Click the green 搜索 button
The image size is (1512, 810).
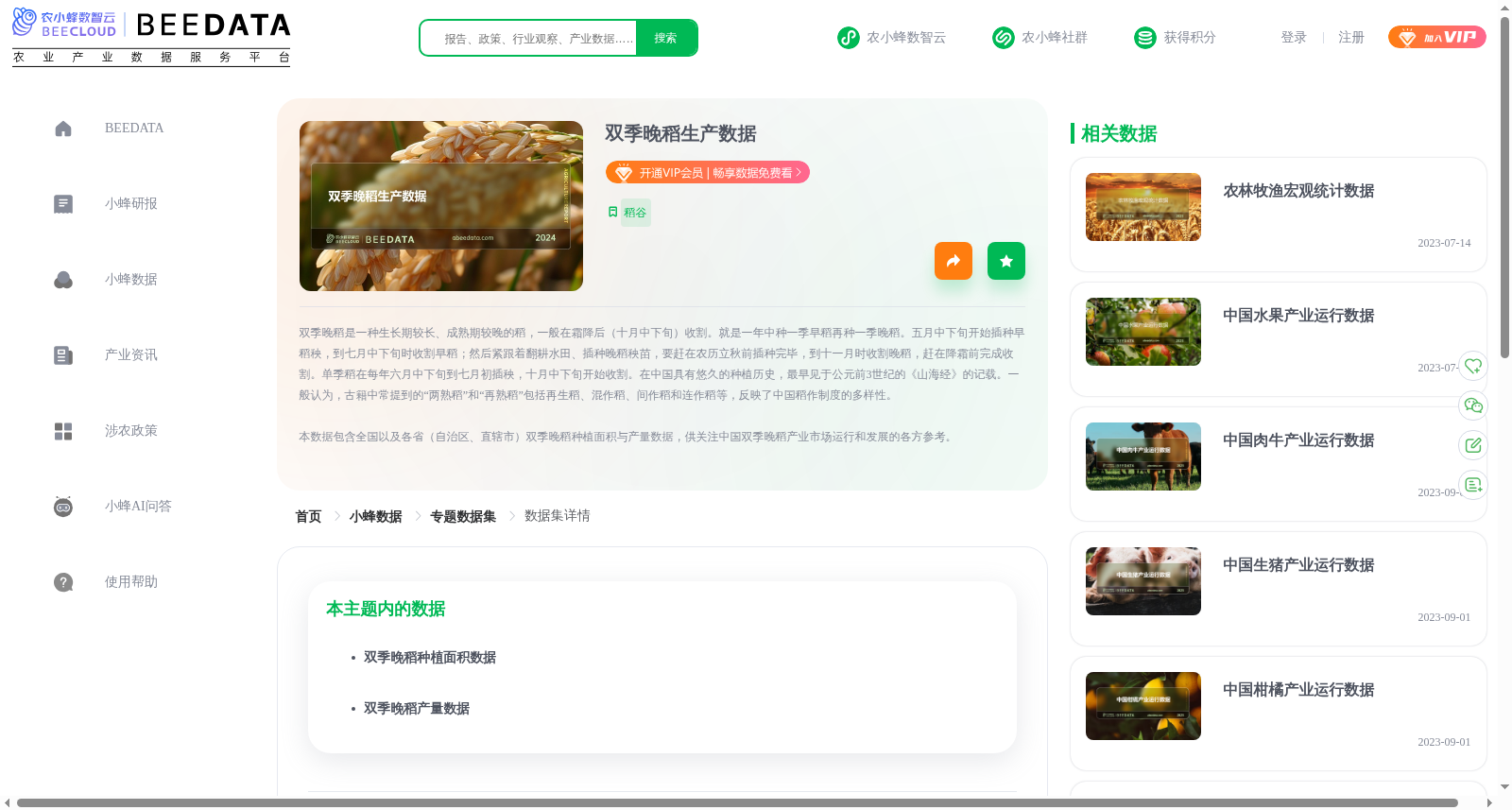tap(666, 38)
